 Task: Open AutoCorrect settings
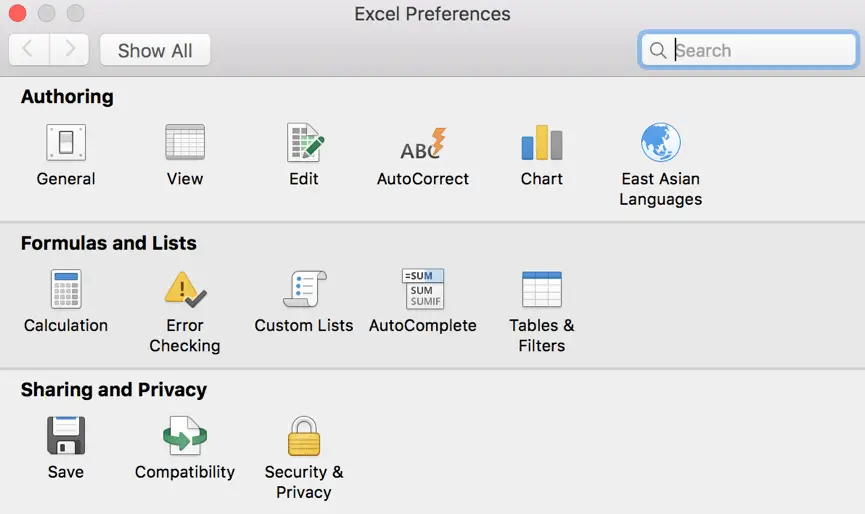(x=423, y=143)
